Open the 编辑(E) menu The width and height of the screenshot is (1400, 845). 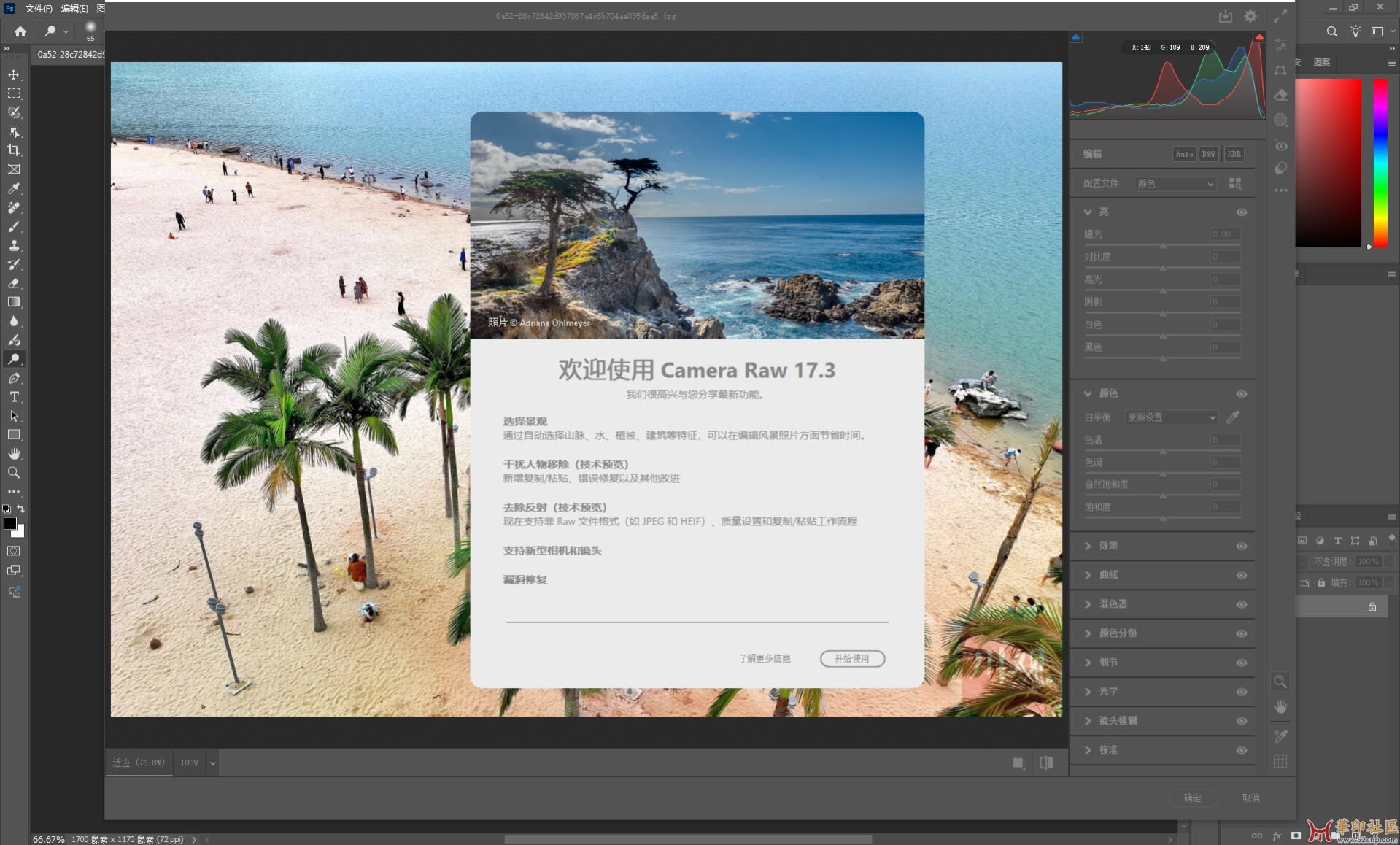pos(74,8)
